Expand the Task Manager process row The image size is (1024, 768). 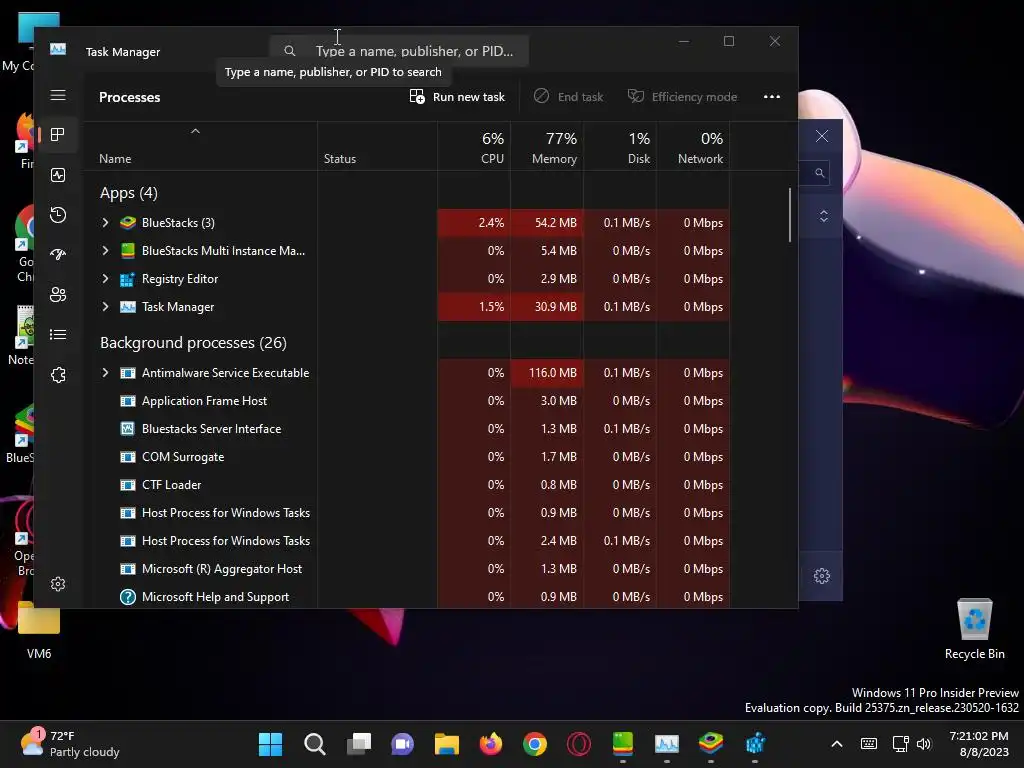tap(105, 307)
